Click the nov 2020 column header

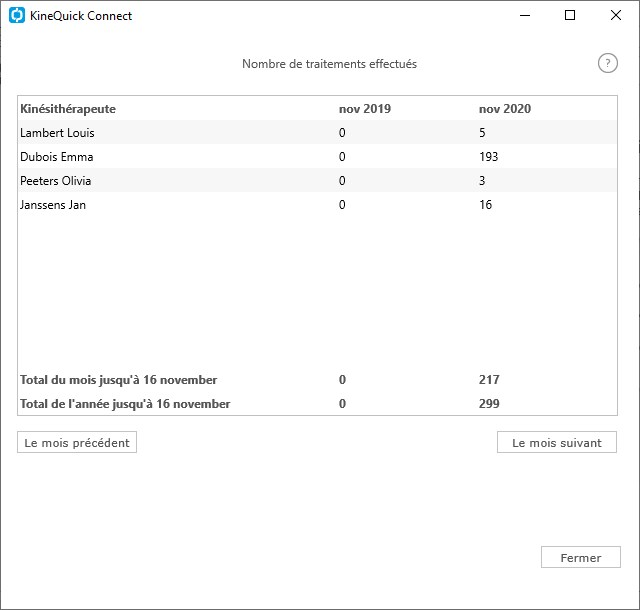[x=504, y=109]
